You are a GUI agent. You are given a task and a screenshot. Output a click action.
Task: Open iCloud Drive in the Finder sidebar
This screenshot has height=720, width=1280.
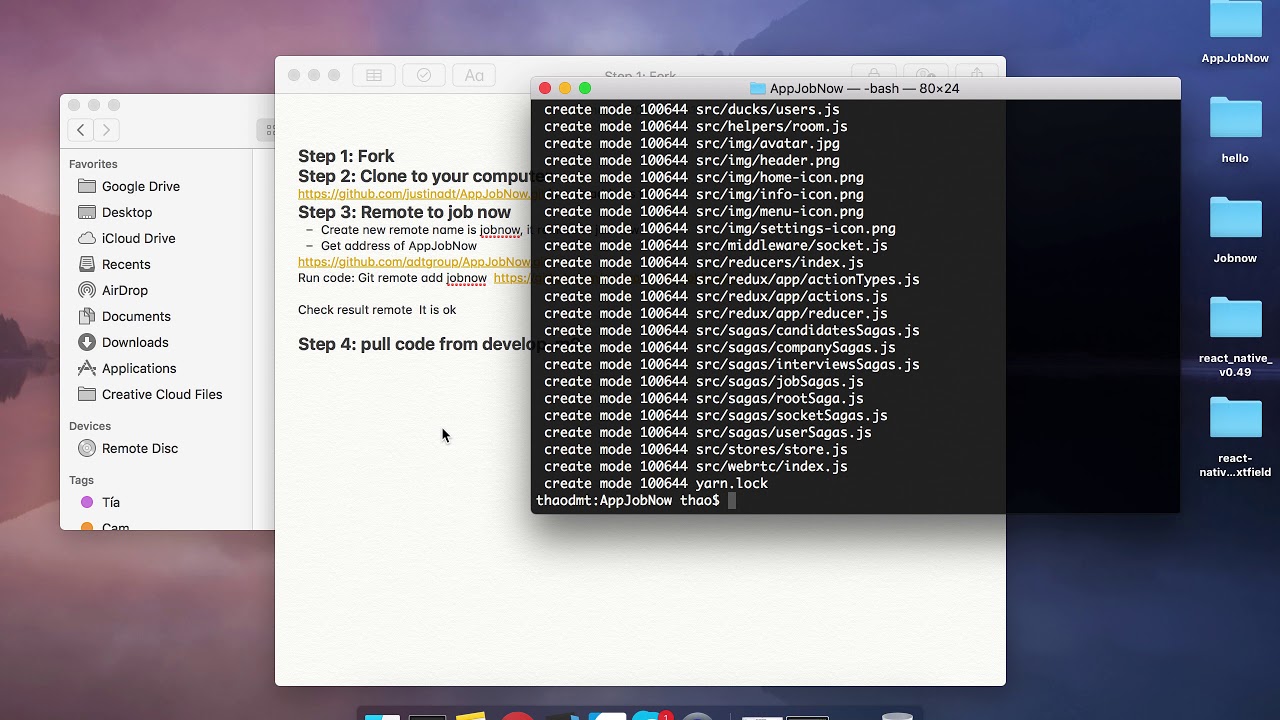tap(138, 238)
